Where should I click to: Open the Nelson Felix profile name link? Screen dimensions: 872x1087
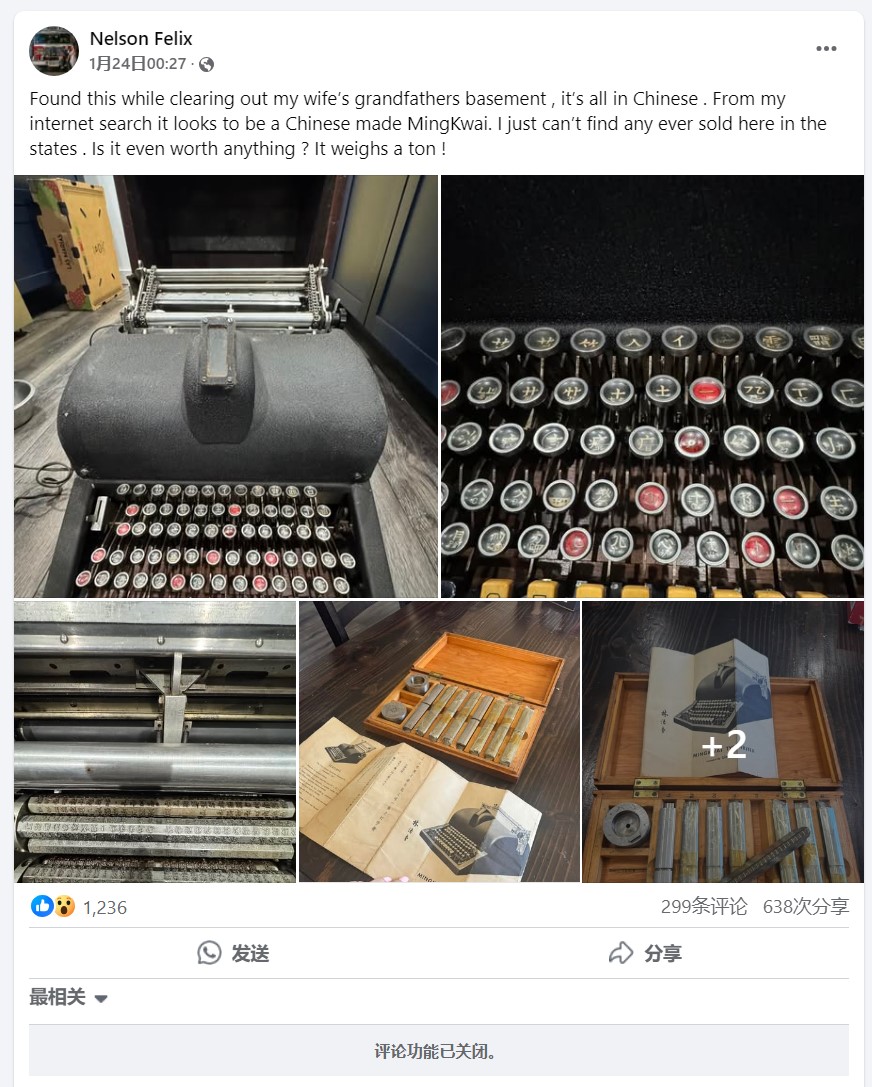click(141, 39)
